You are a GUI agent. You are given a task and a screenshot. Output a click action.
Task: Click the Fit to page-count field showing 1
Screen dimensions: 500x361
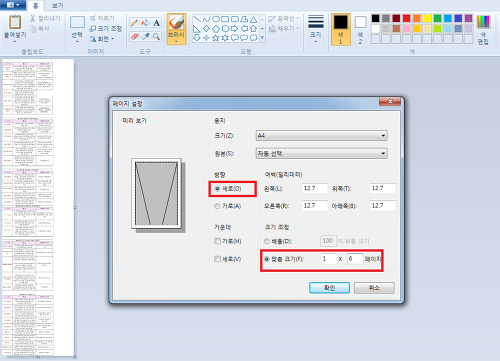pyautogui.click(x=328, y=259)
